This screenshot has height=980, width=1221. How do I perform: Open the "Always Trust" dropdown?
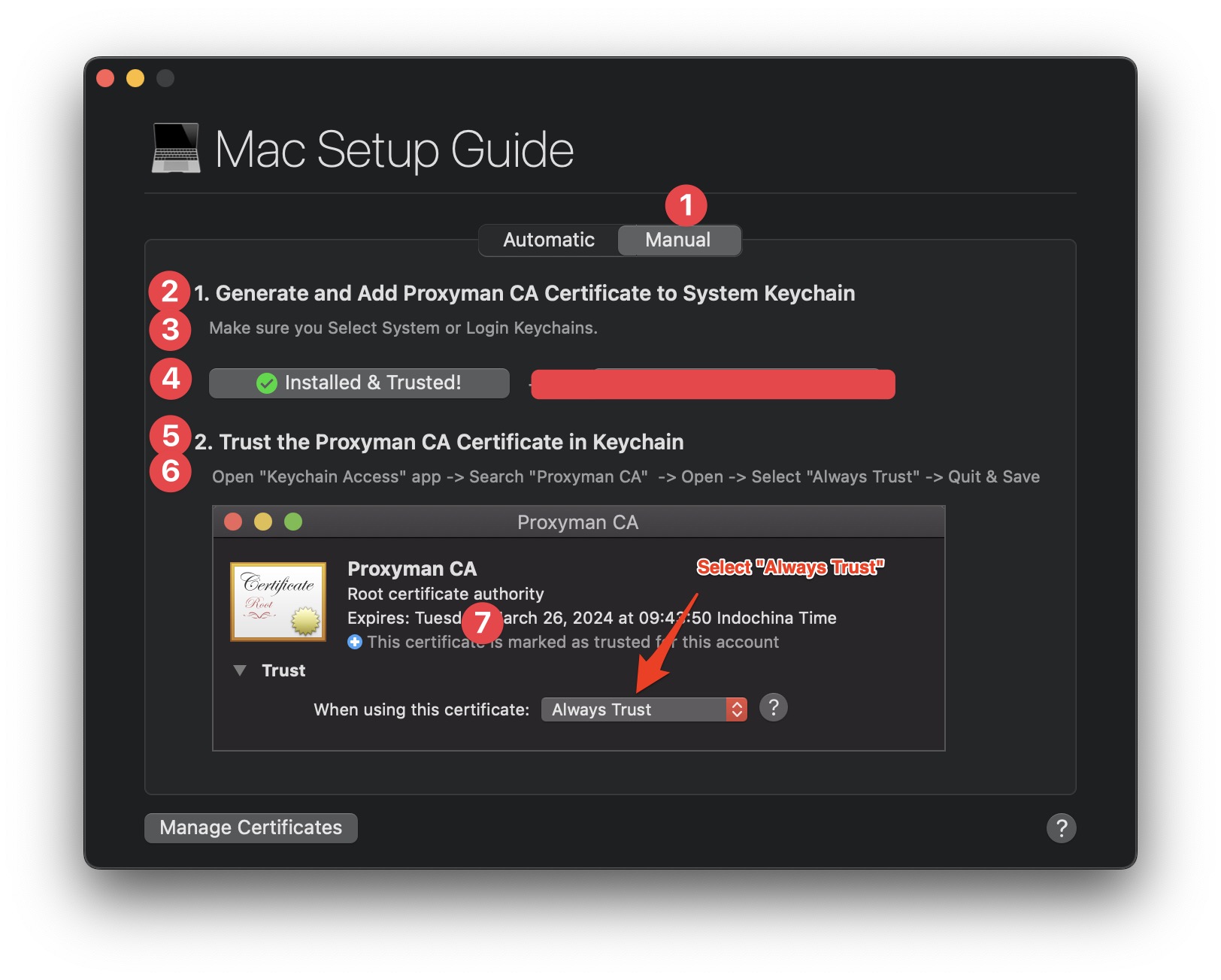click(x=643, y=709)
